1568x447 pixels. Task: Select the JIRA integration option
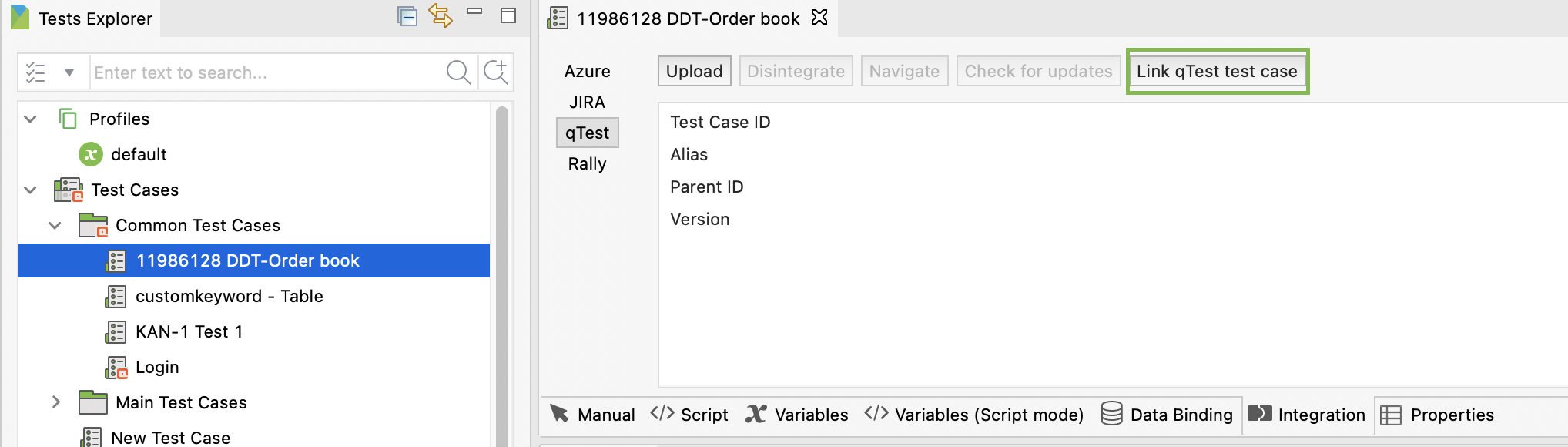tap(587, 102)
